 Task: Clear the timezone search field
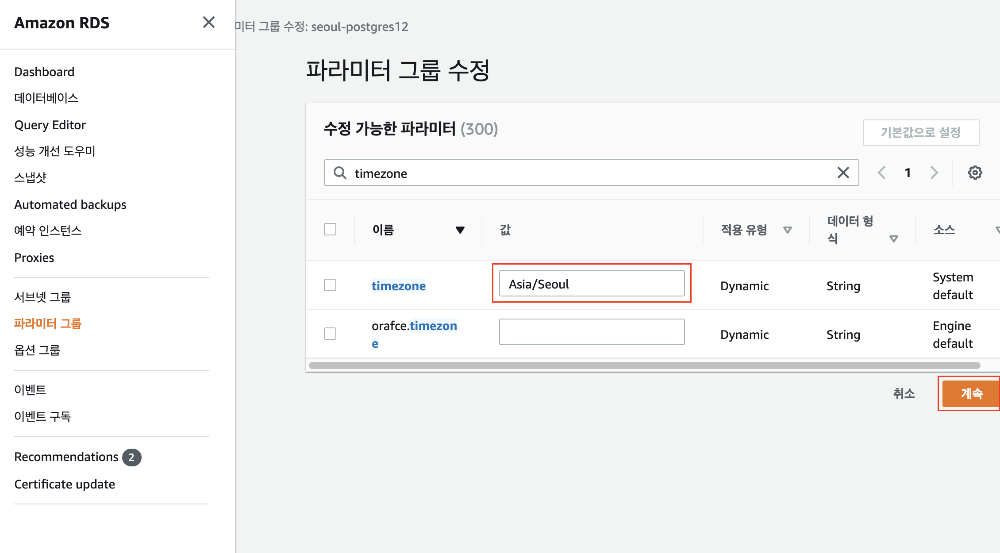pos(843,173)
